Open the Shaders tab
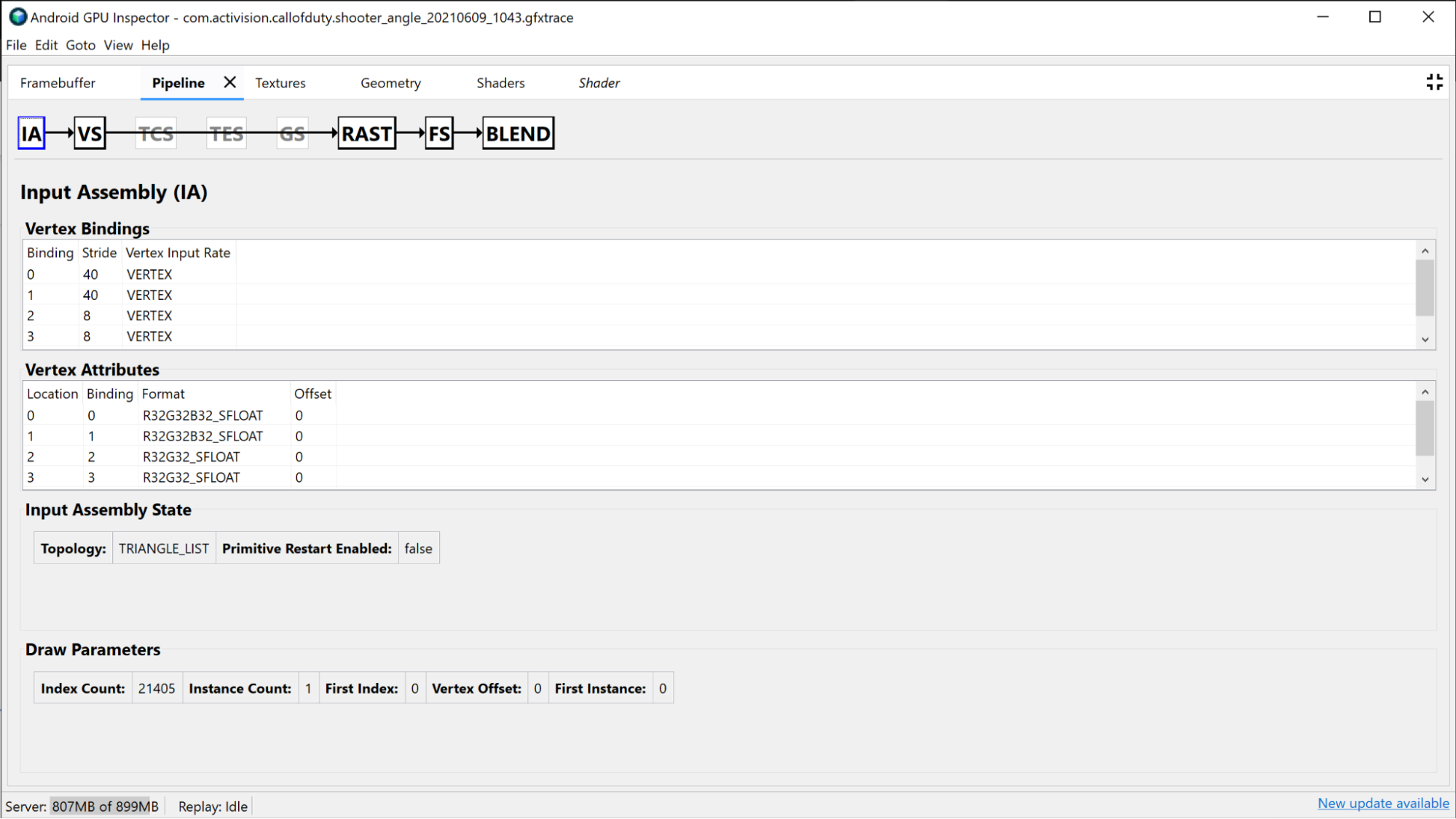This screenshot has width=1456, height=819. point(500,82)
